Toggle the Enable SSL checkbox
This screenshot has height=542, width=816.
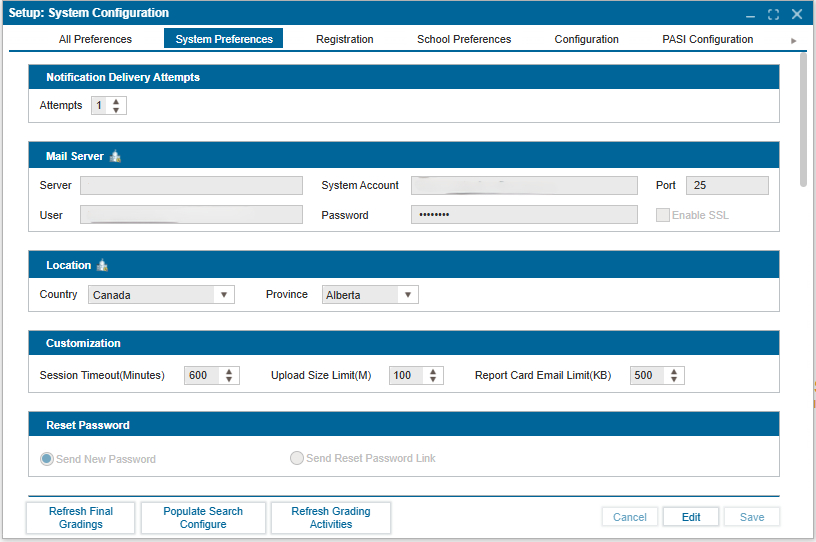point(662,215)
